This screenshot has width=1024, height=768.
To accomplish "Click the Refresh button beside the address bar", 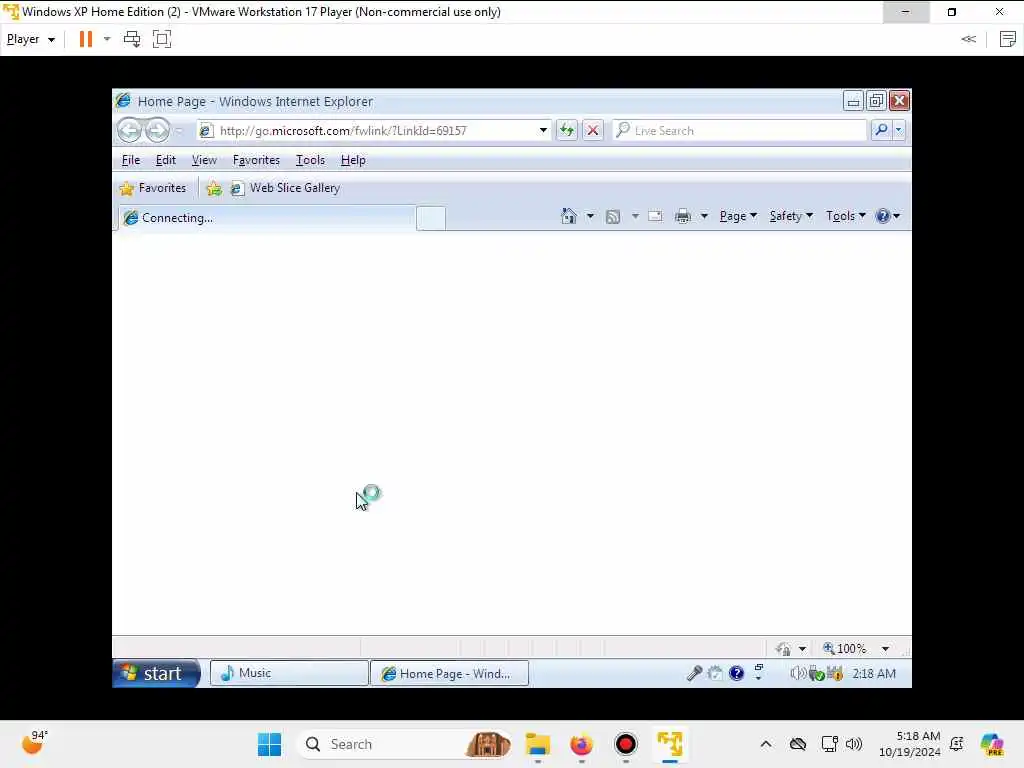I will point(567,131).
